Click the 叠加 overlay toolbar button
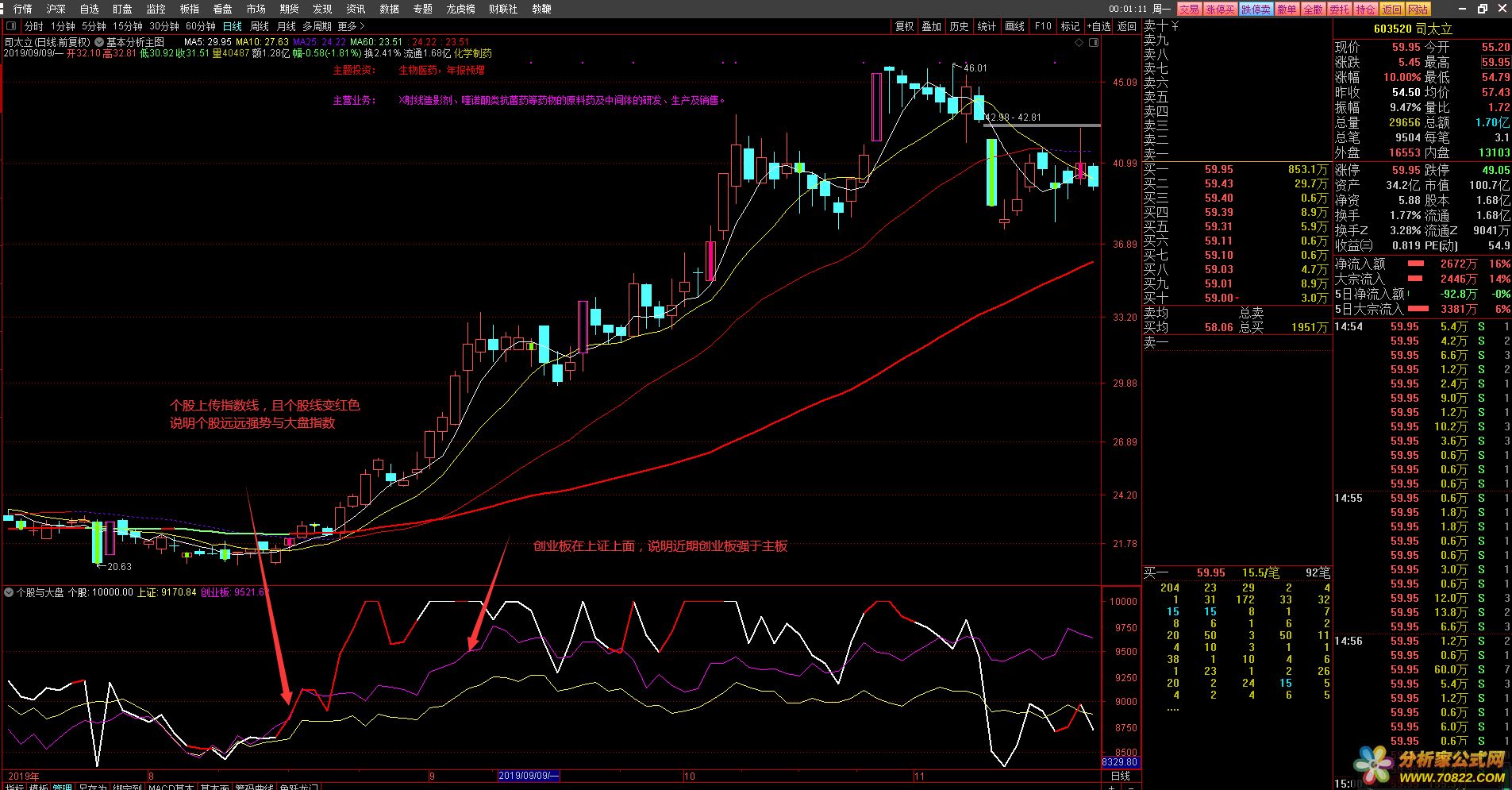1512x790 pixels. coord(931,26)
